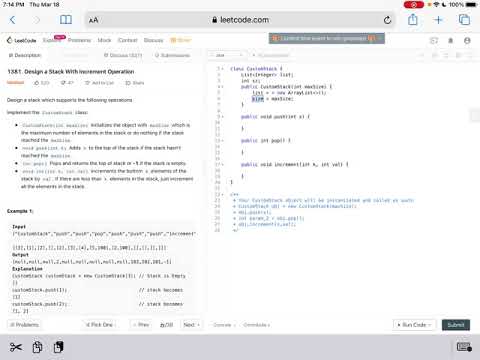Tap the paste clipboard icon
The height and width of the screenshot is (360, 480).
[x=58, y=347]
